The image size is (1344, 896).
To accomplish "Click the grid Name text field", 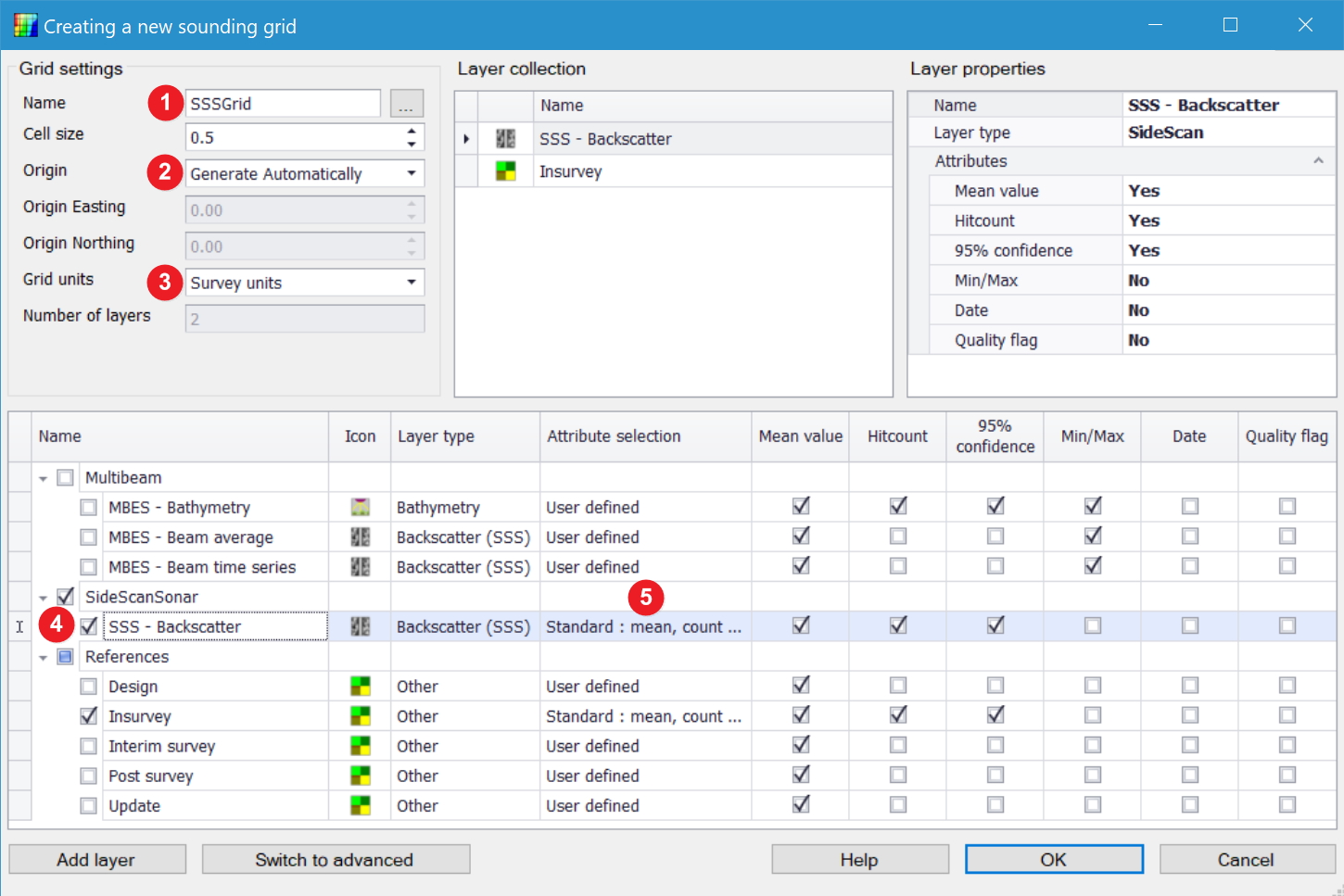I will coord(282,104).
